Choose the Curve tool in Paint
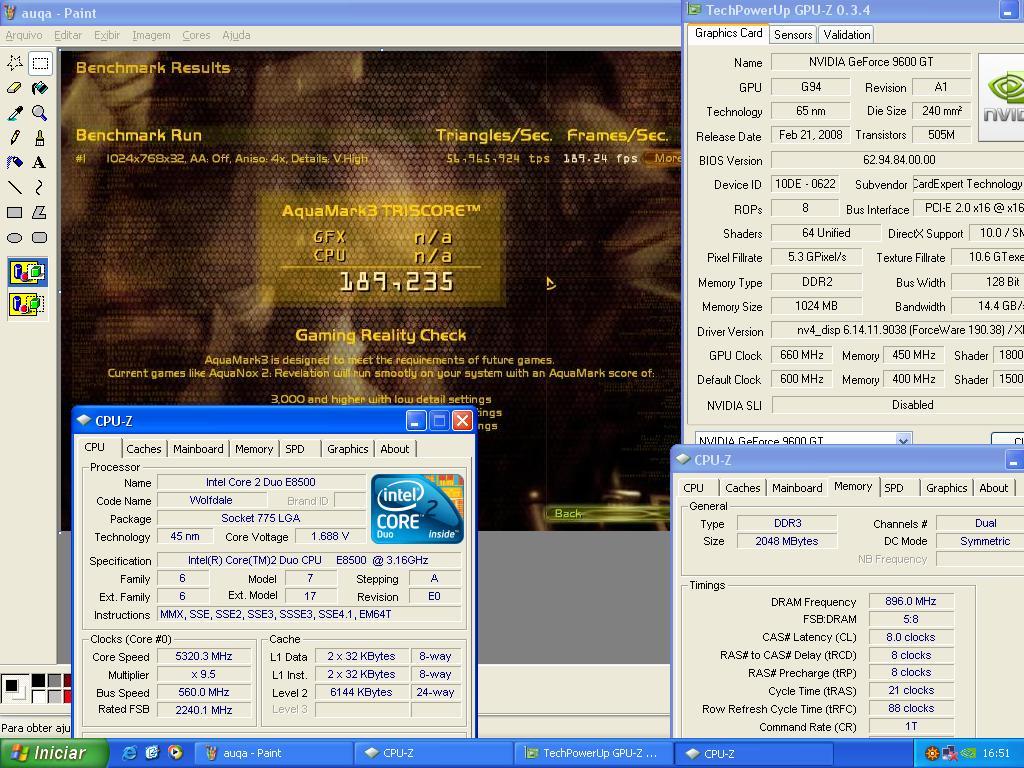Image resolution: width=1024 pixels, height=768 pixels. point(40,188)
